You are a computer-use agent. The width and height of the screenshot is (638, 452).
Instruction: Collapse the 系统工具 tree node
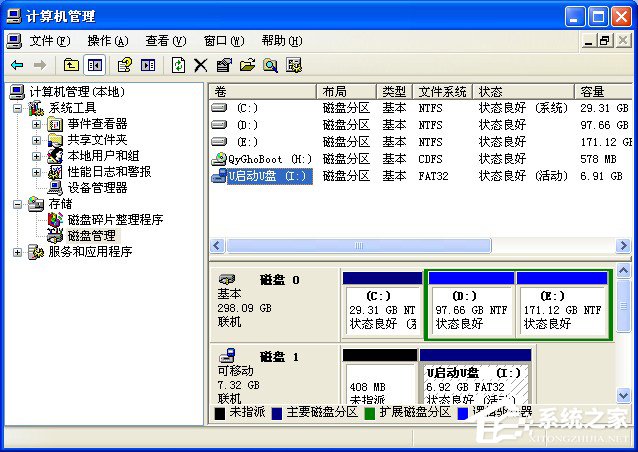click(19, 108)
